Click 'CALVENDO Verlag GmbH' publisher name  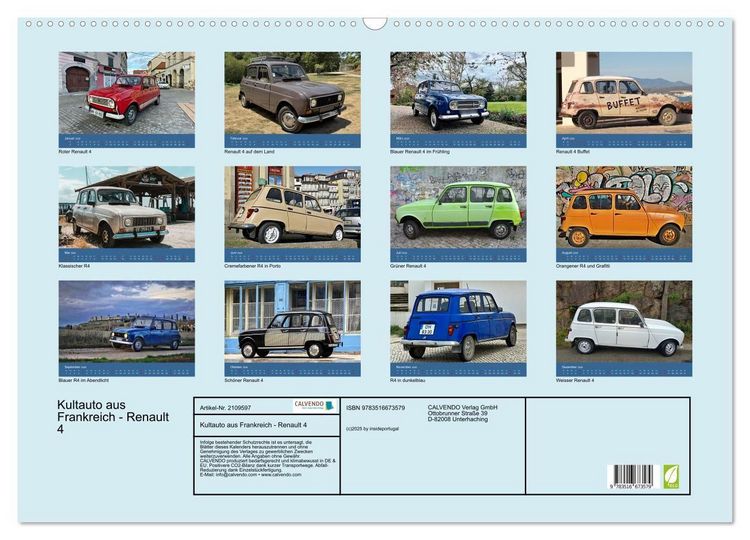tap(463, 407)
